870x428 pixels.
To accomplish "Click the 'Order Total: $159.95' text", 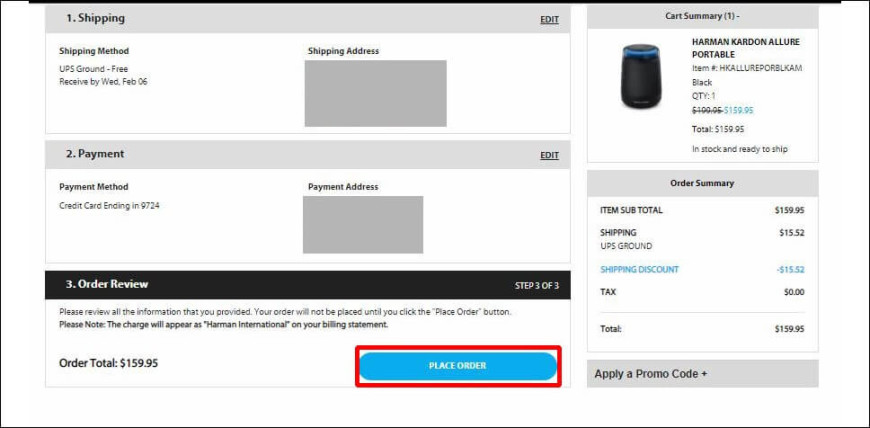I will (109, 363).
